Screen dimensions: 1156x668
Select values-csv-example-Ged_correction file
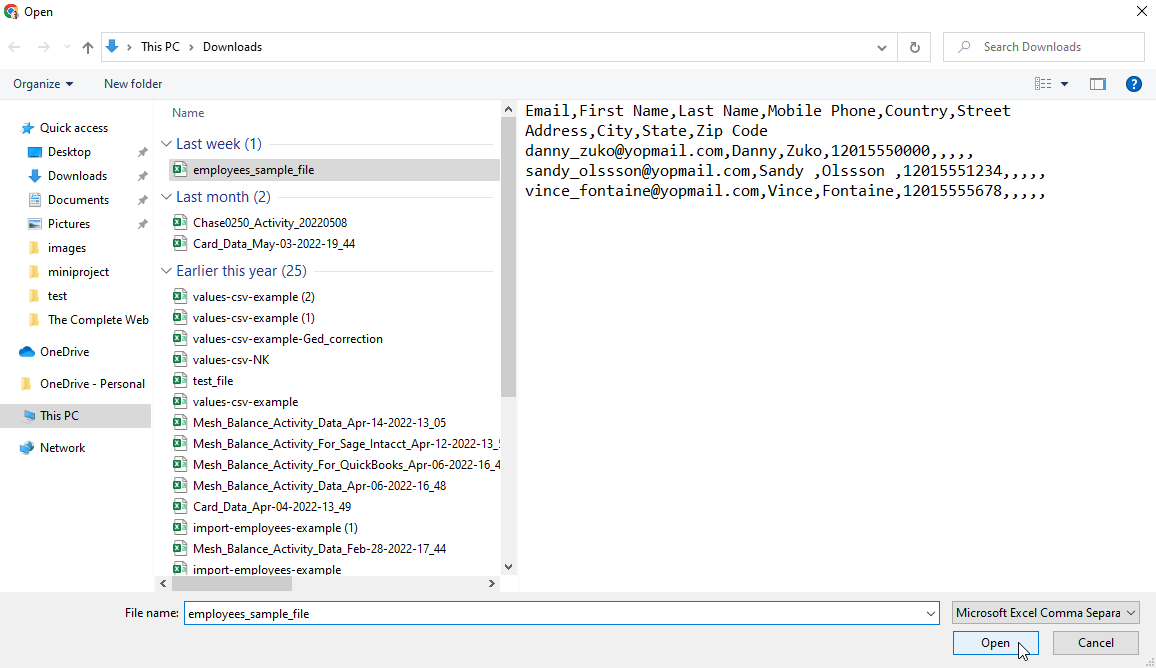[288, 338]
